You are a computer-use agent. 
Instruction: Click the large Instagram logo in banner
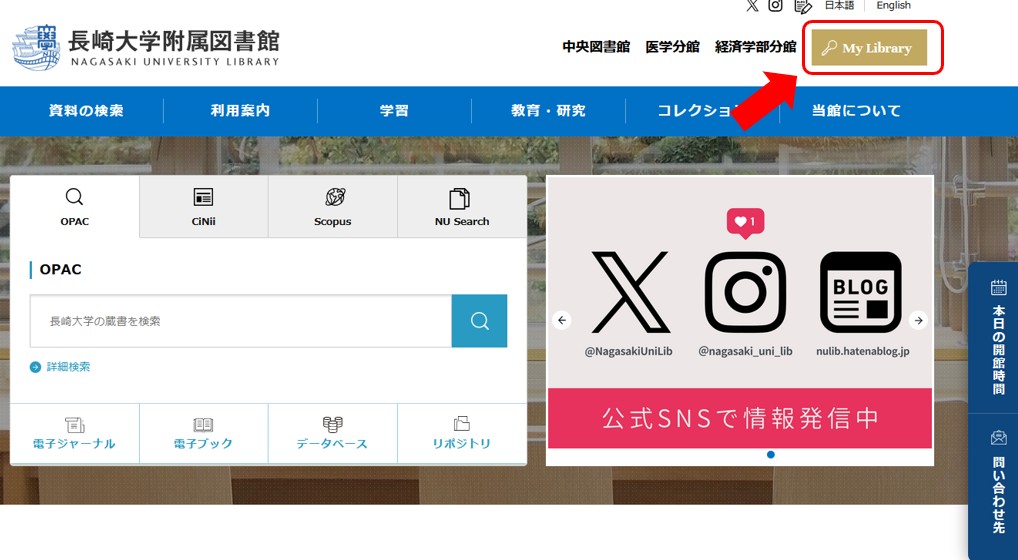(x=745, y=292)
